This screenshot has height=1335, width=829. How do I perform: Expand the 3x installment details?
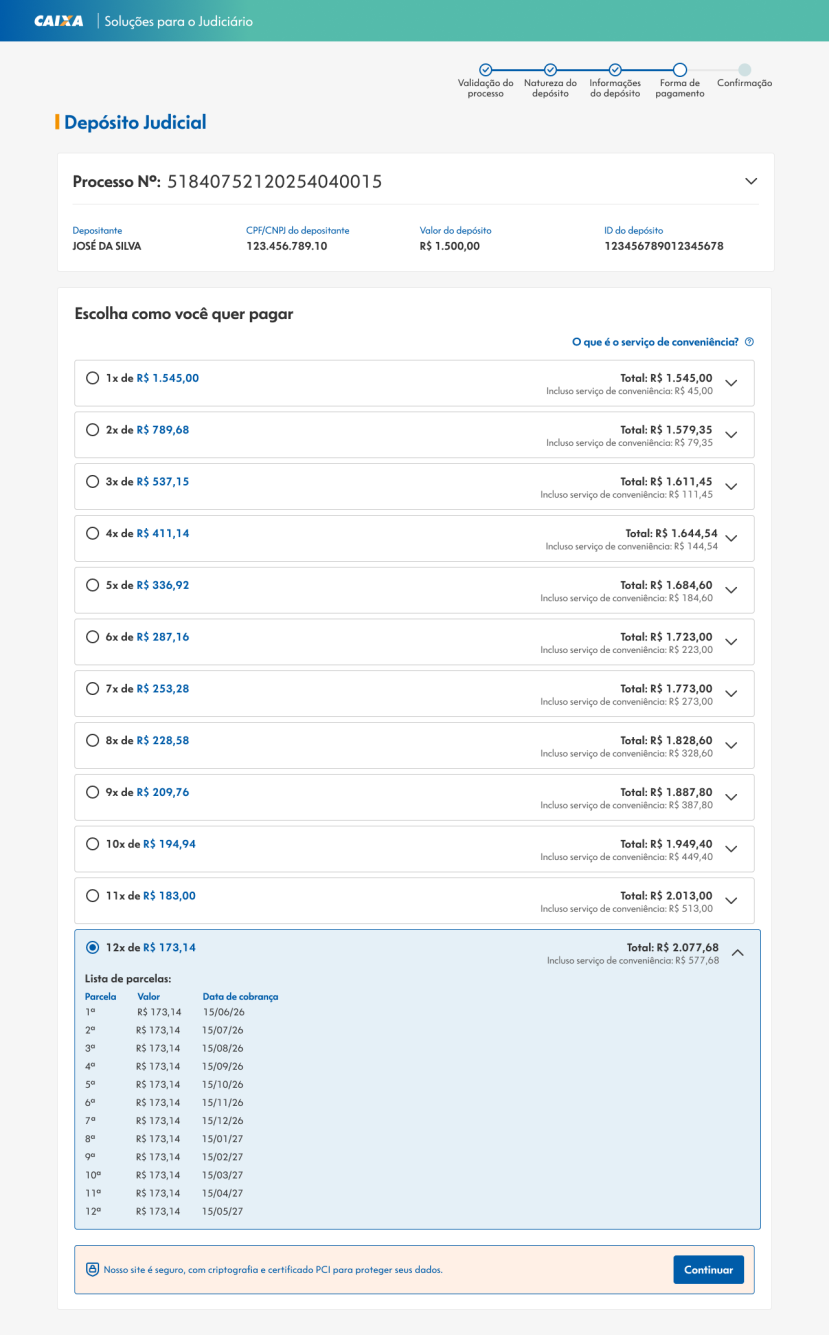(731, 487)
